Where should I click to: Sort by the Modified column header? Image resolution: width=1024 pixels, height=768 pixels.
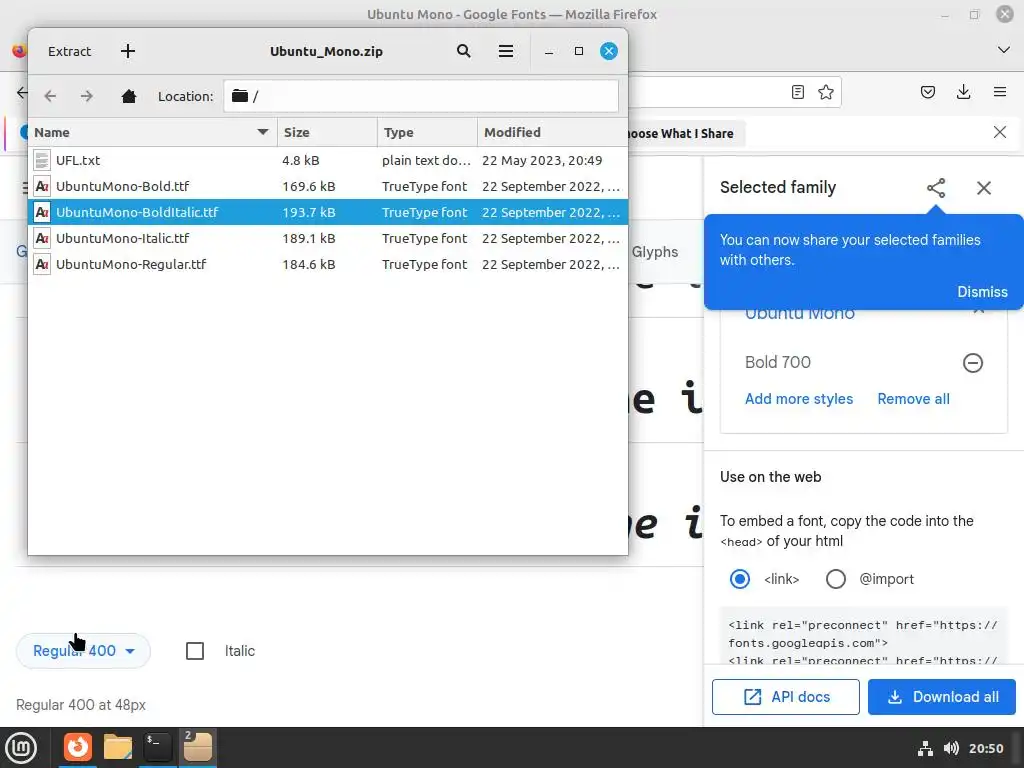coord(552,132)
